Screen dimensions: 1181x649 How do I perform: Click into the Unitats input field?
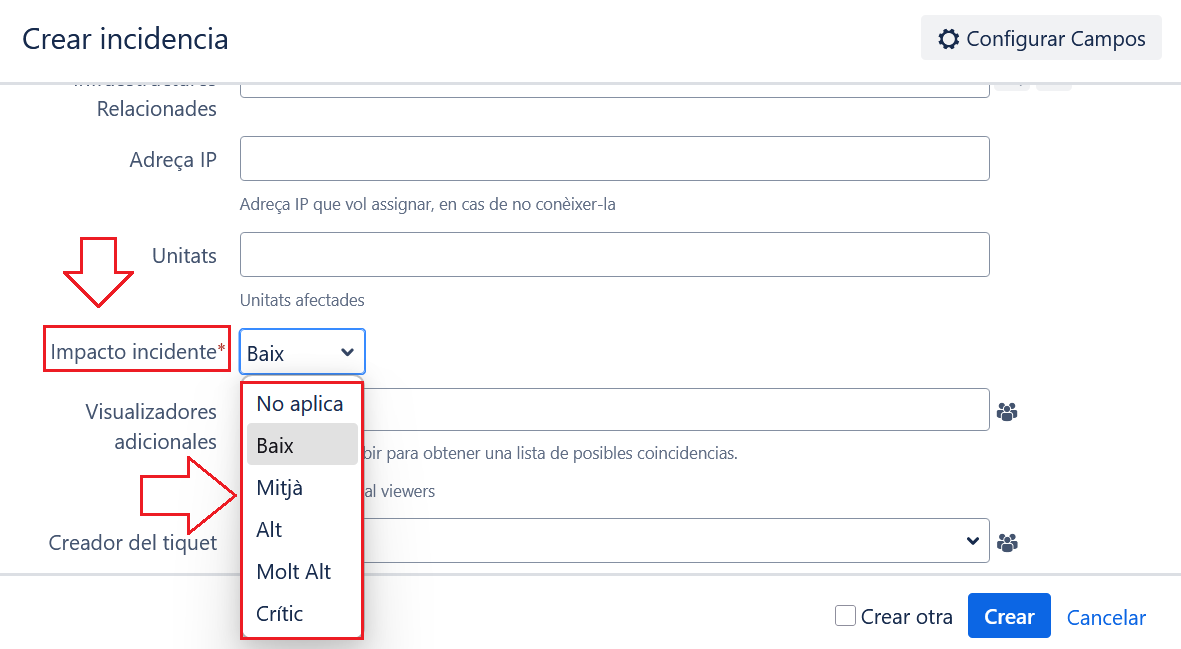tap(614, 255)
